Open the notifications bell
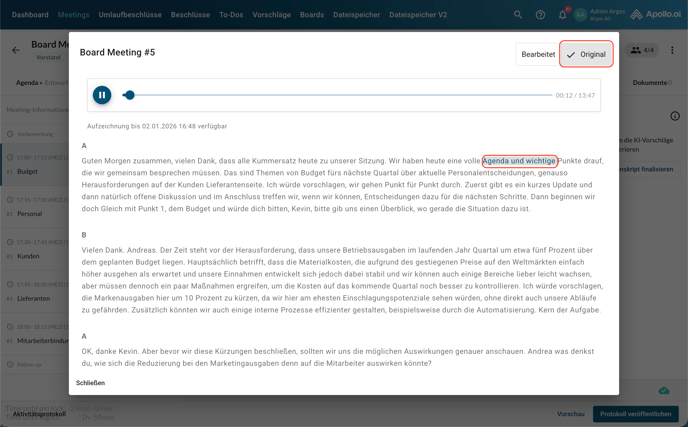 (562, 15)
